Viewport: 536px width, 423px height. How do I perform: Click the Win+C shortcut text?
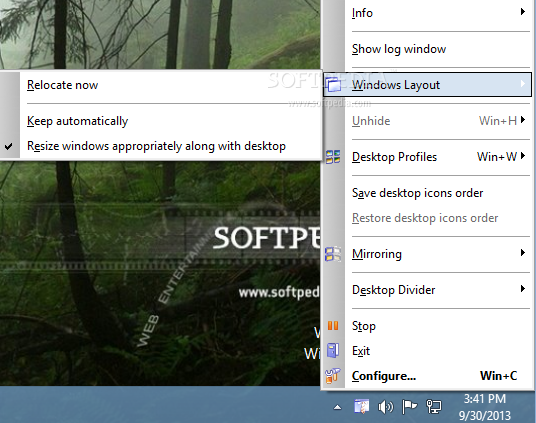498,376
